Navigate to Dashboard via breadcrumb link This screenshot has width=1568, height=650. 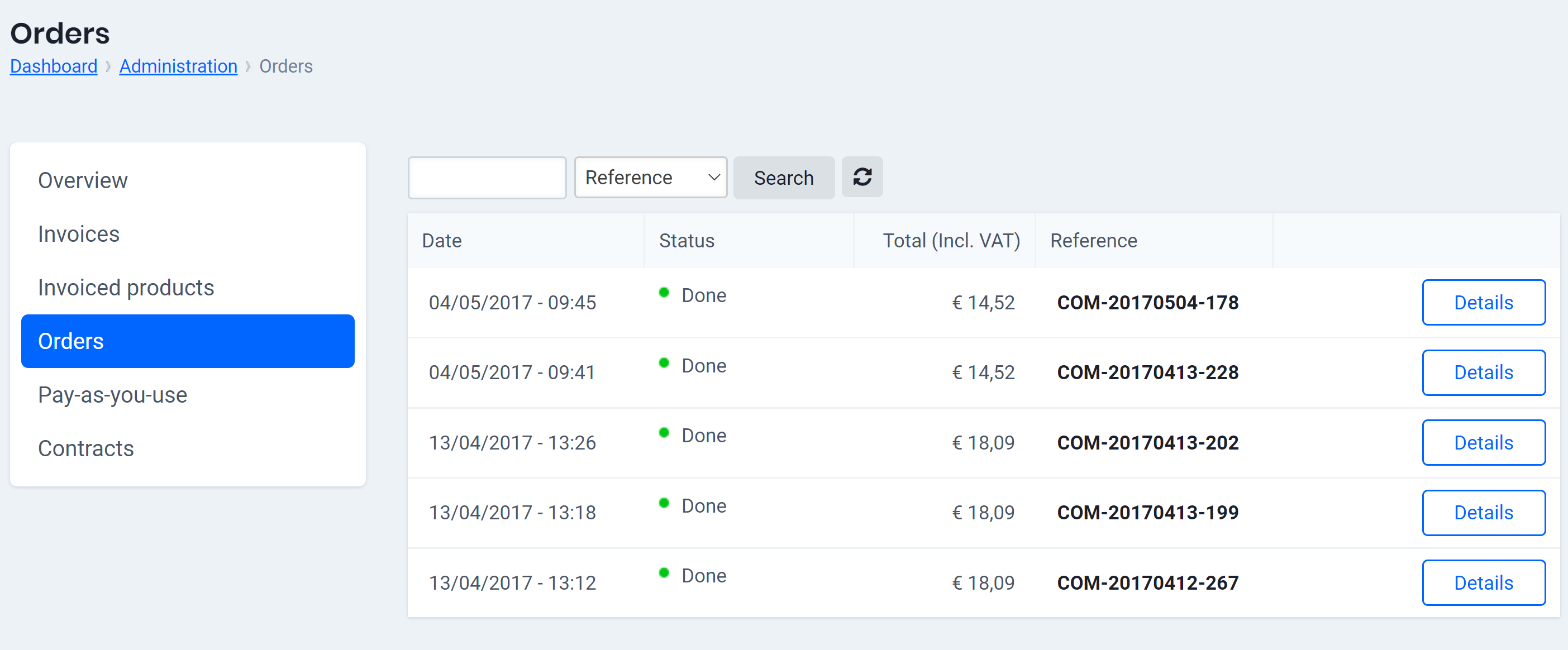click(x=53, y=66)
